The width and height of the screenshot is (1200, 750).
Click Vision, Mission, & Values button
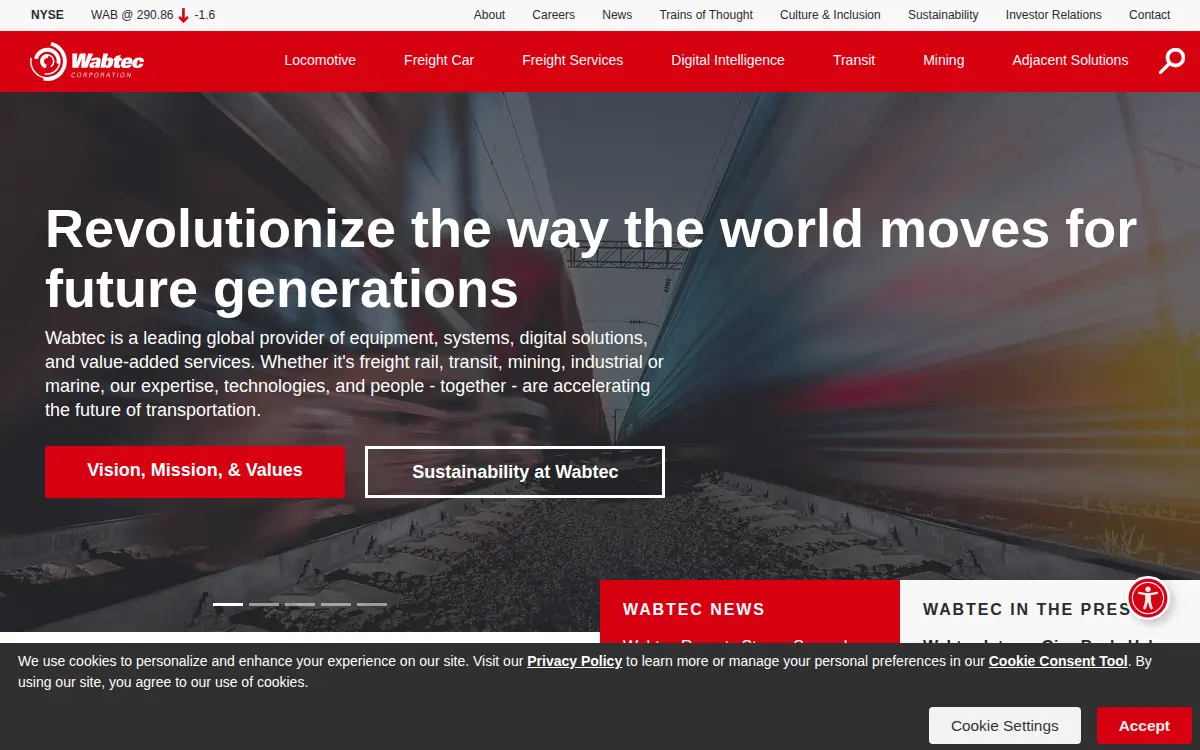(195, 471)
